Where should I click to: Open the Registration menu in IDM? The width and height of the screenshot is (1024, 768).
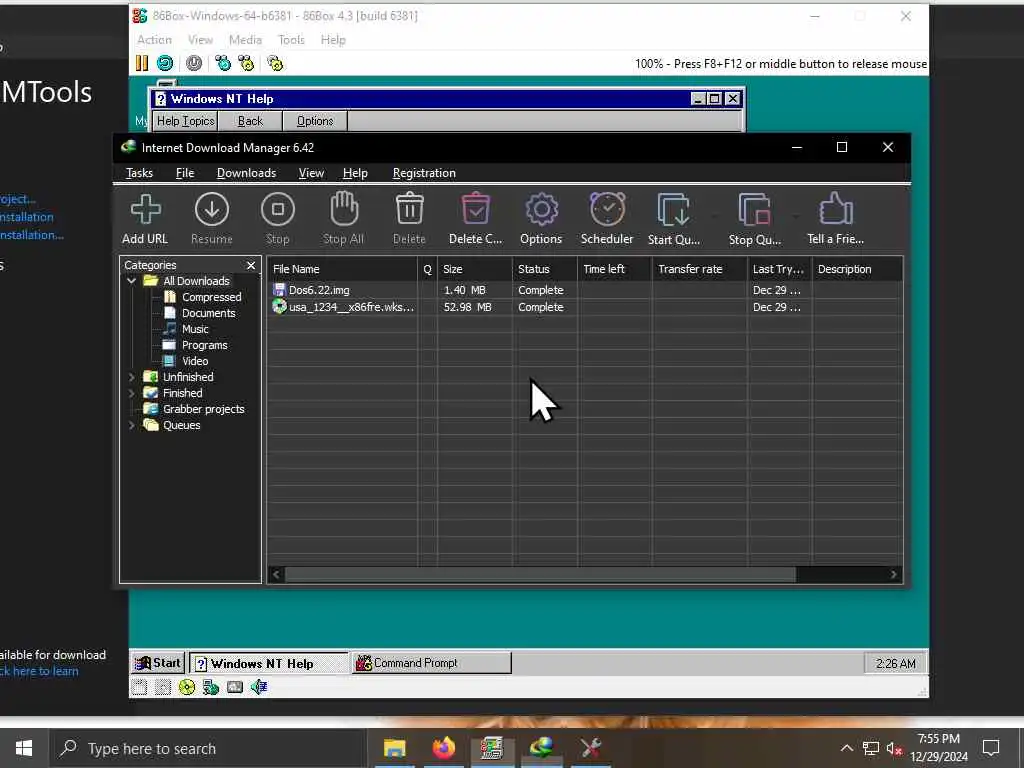[x=424, y=173]
